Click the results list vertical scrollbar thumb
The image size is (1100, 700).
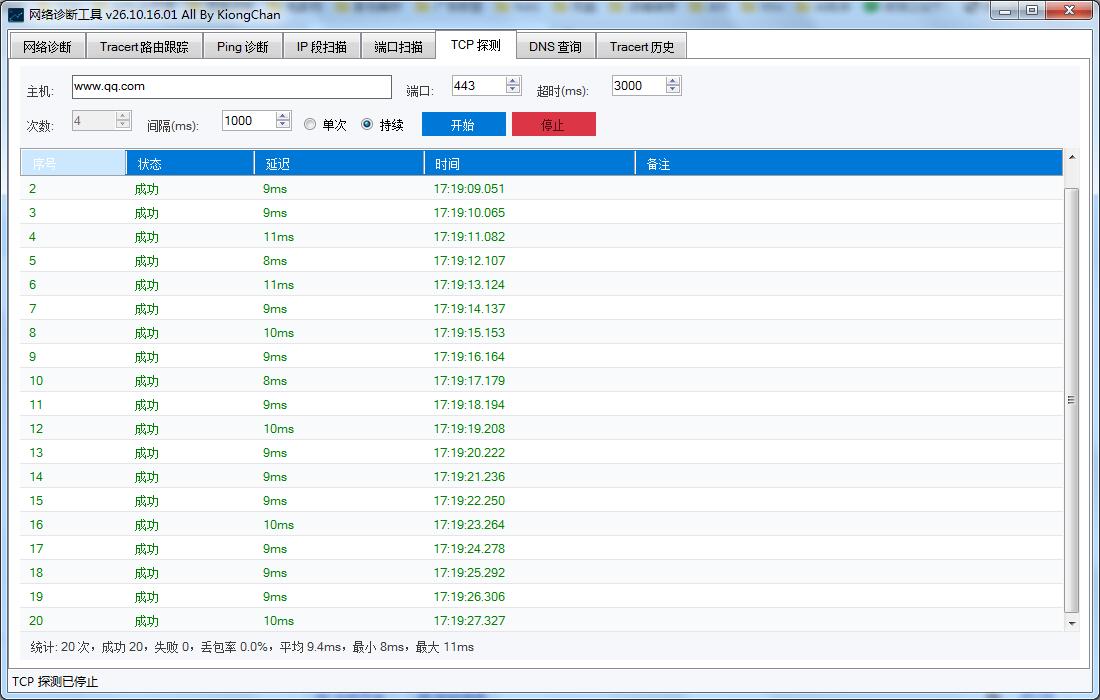[x=1071, y=400]
